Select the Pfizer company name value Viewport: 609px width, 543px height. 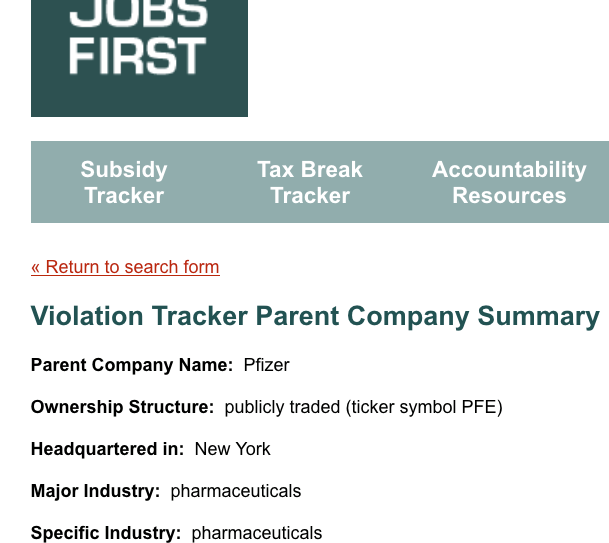point(266,365)
